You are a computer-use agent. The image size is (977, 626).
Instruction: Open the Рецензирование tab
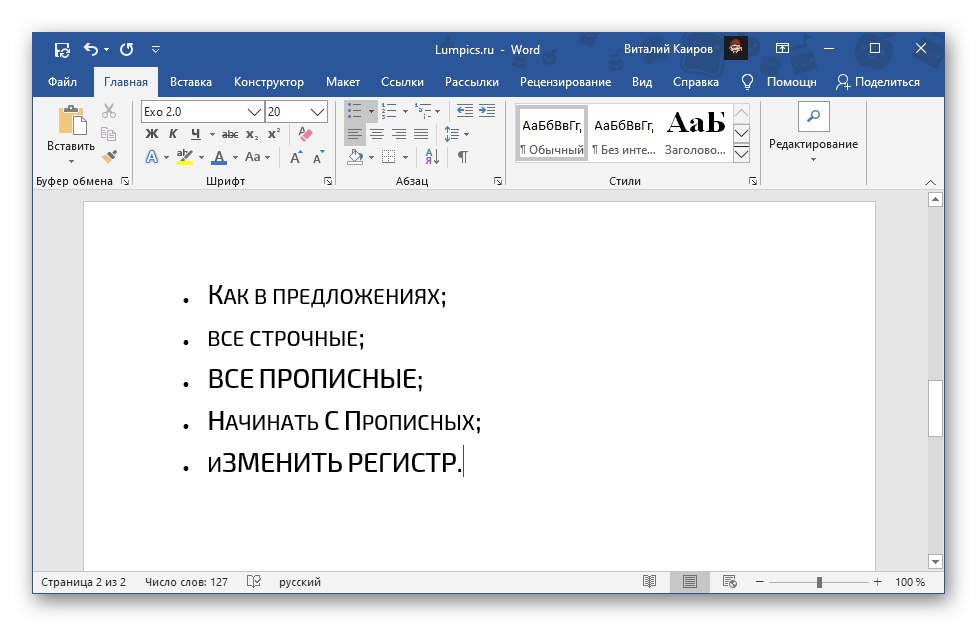(x=564, y=82)
